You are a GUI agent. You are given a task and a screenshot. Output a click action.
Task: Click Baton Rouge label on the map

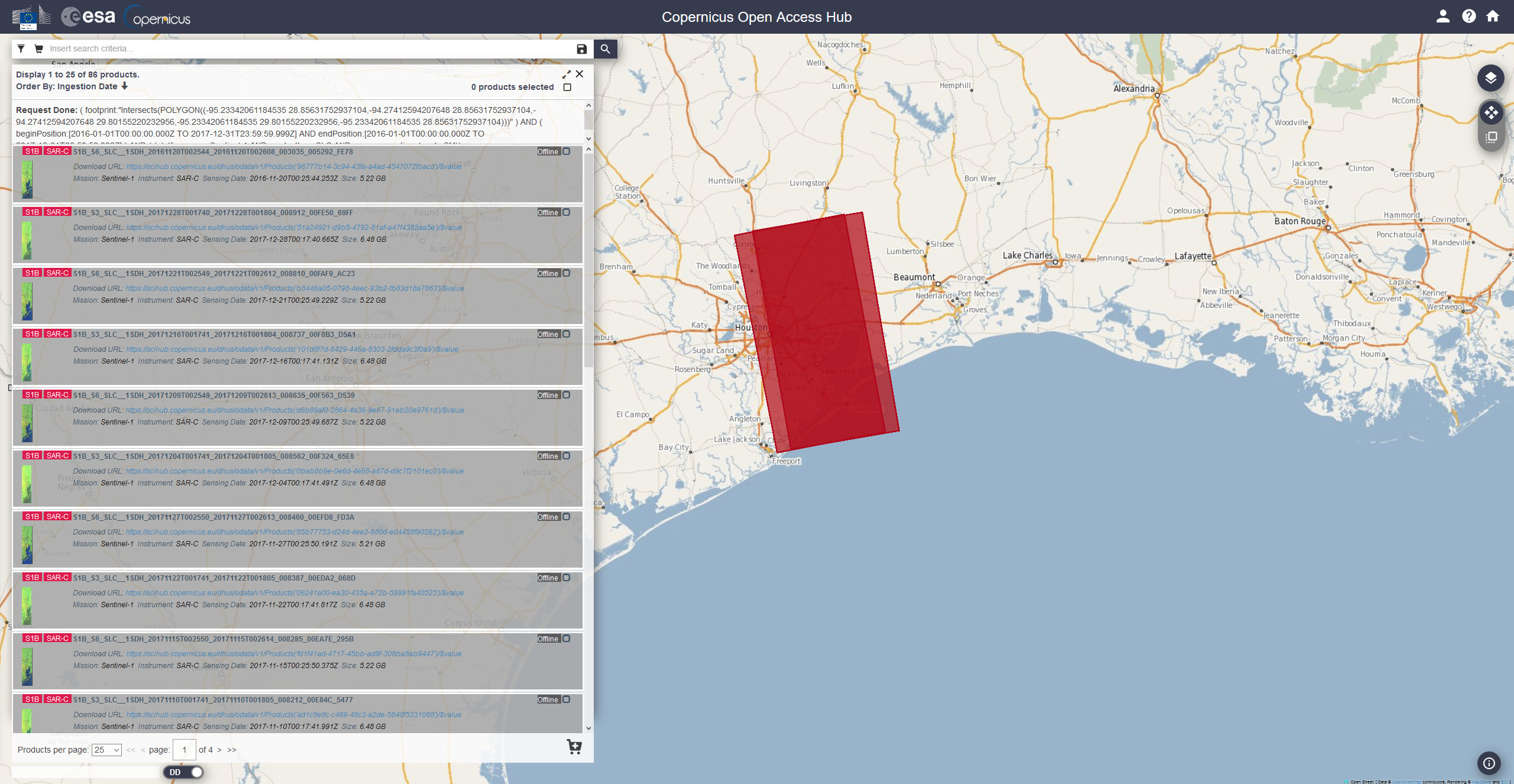tap(1299, 221)
